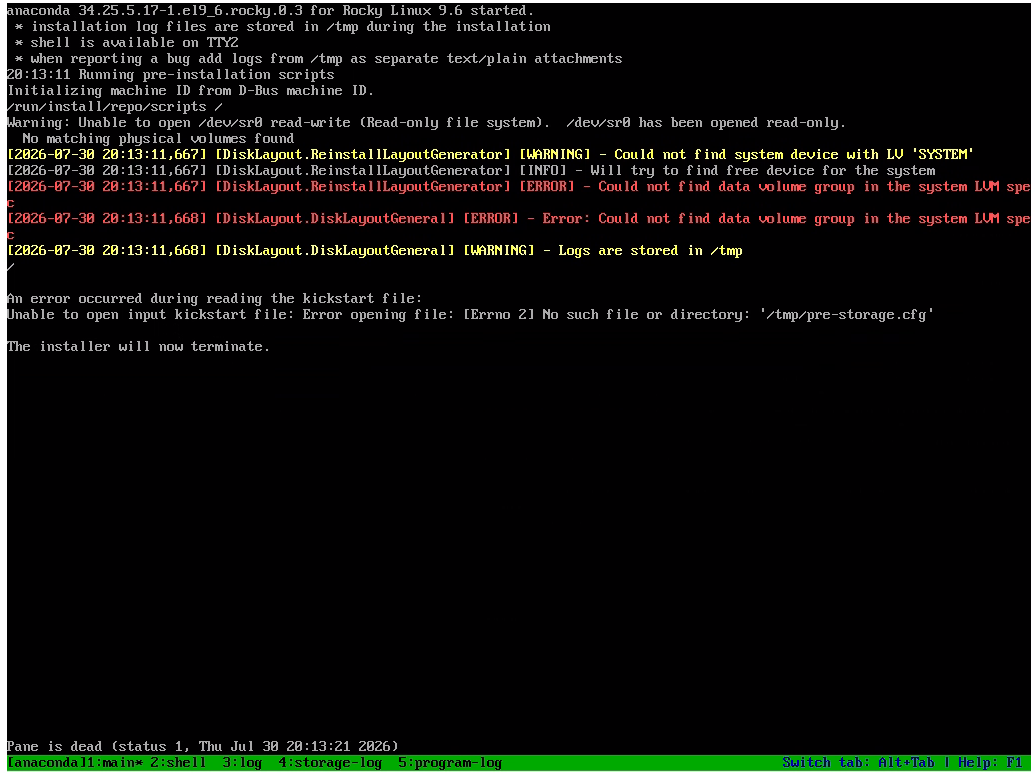Viewport: 1035px width, 773px height.
Task: Click the '/run/install/repo/scripts /' line
Action: pos(114,107)
